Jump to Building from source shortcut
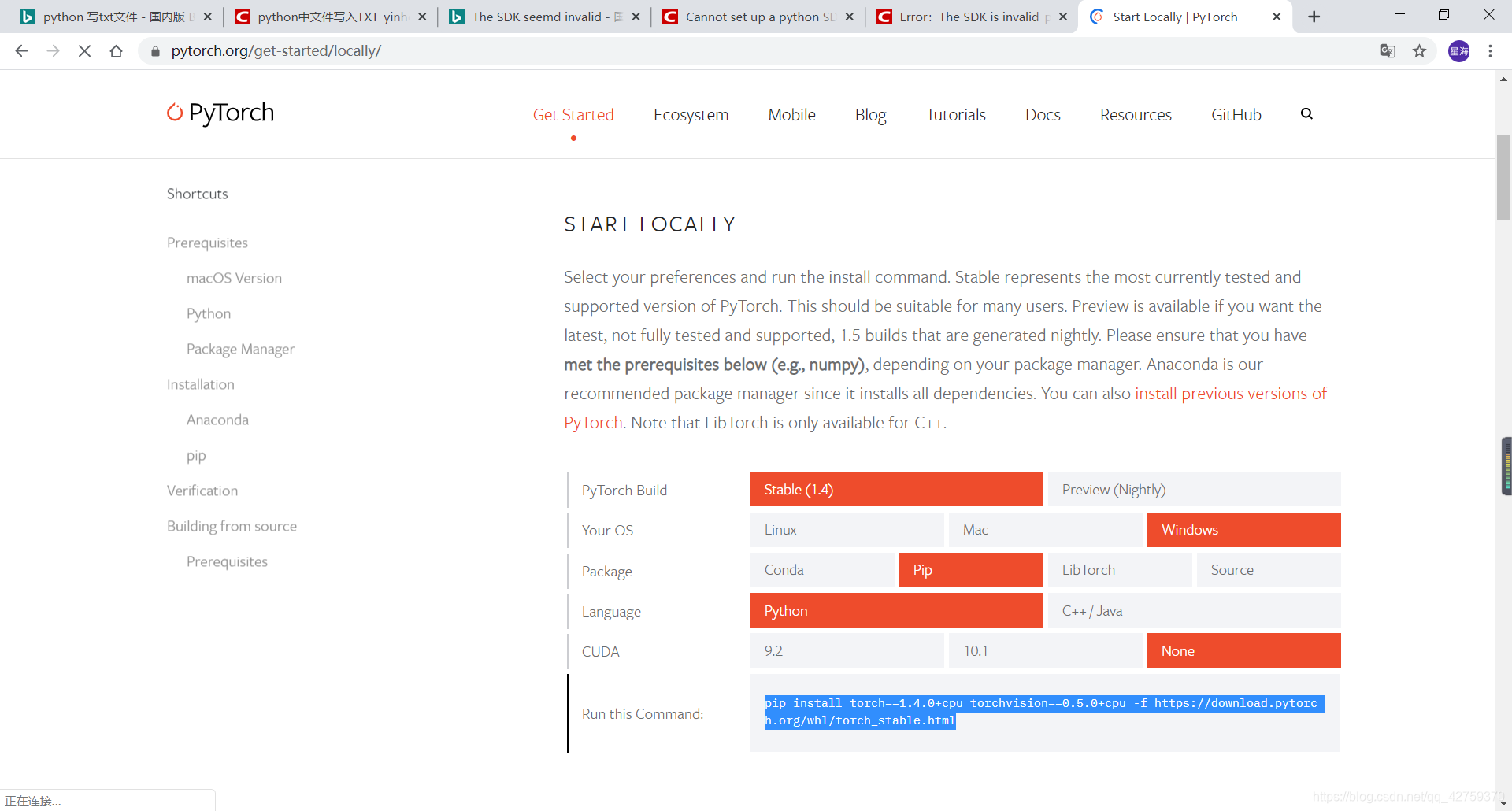Image resolution: width=1512 pixels, height=811 pixels. coord(232,526)
